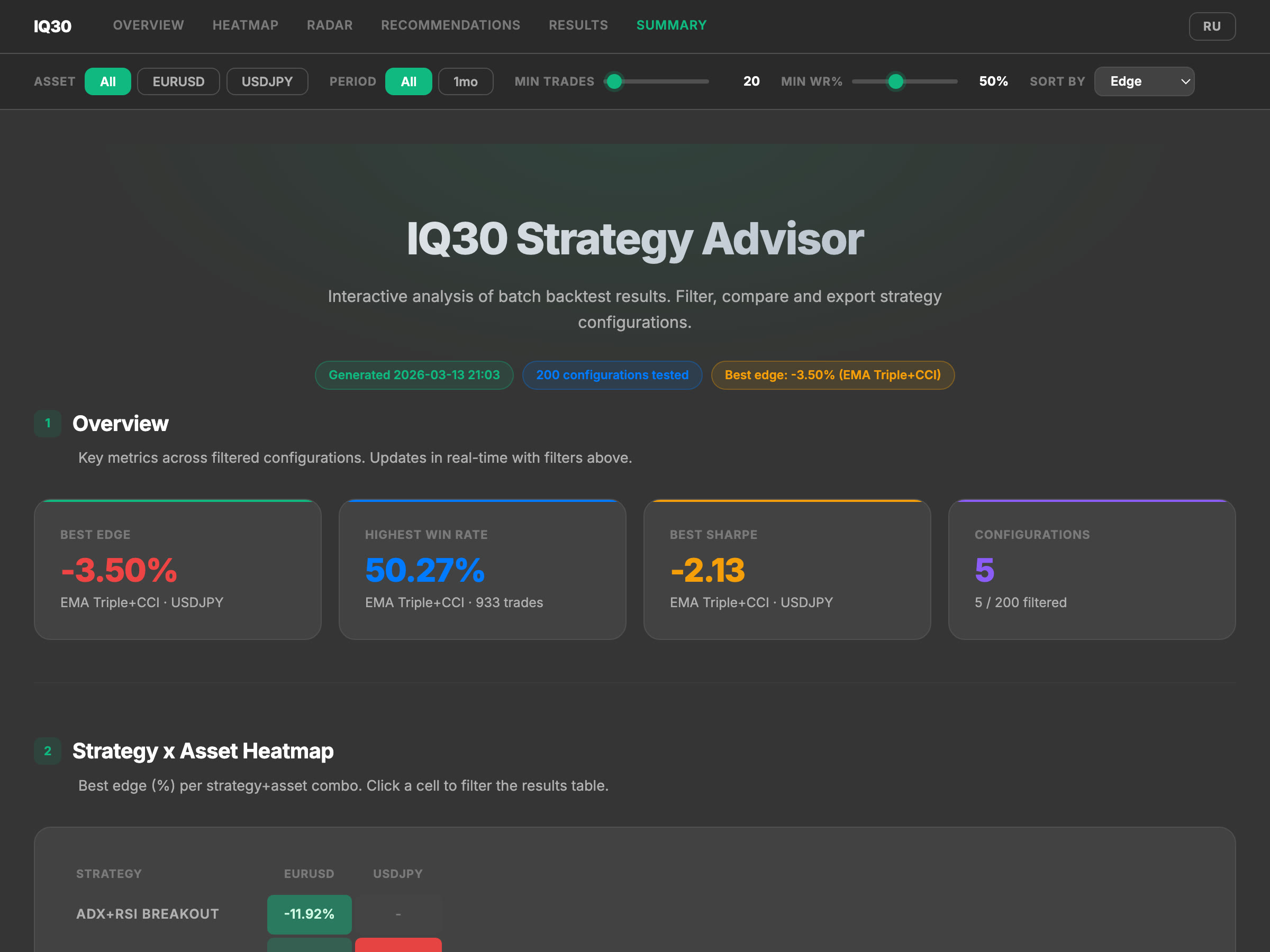Click the Min WR% slider handle
The height and width of the screenshot is (952, 1270).
click(x=895, y=81)
